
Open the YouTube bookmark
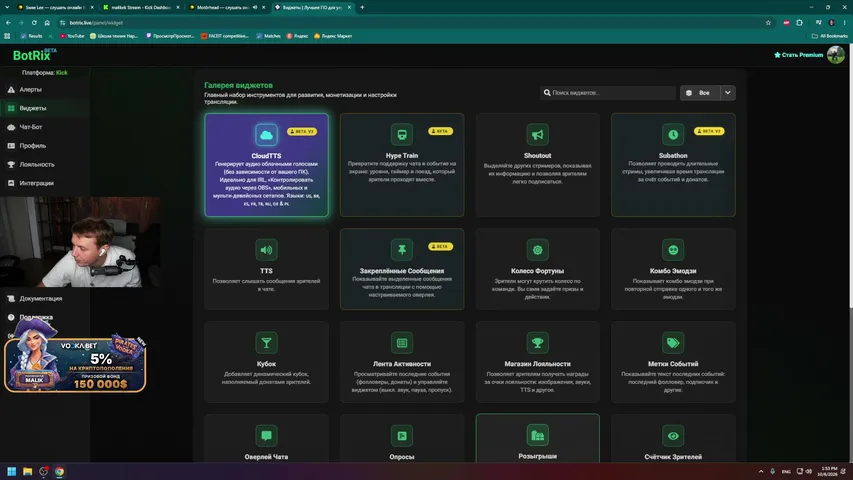pyautogui.click(x=72, y=36)
